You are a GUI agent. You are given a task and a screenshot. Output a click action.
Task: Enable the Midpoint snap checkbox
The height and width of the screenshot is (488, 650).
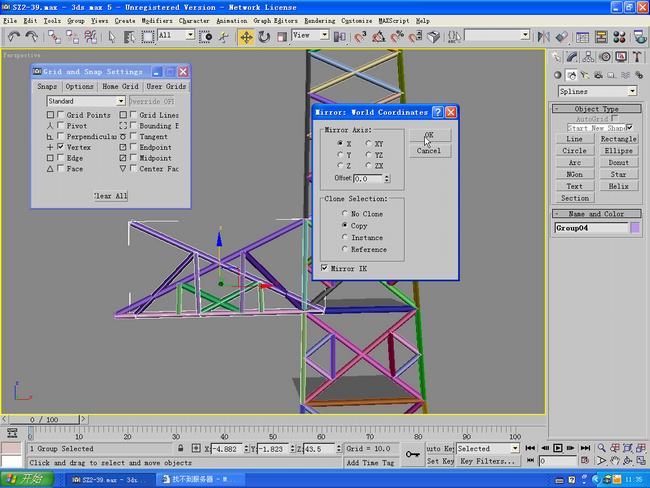pyautogui.click(x=133, y=158)
